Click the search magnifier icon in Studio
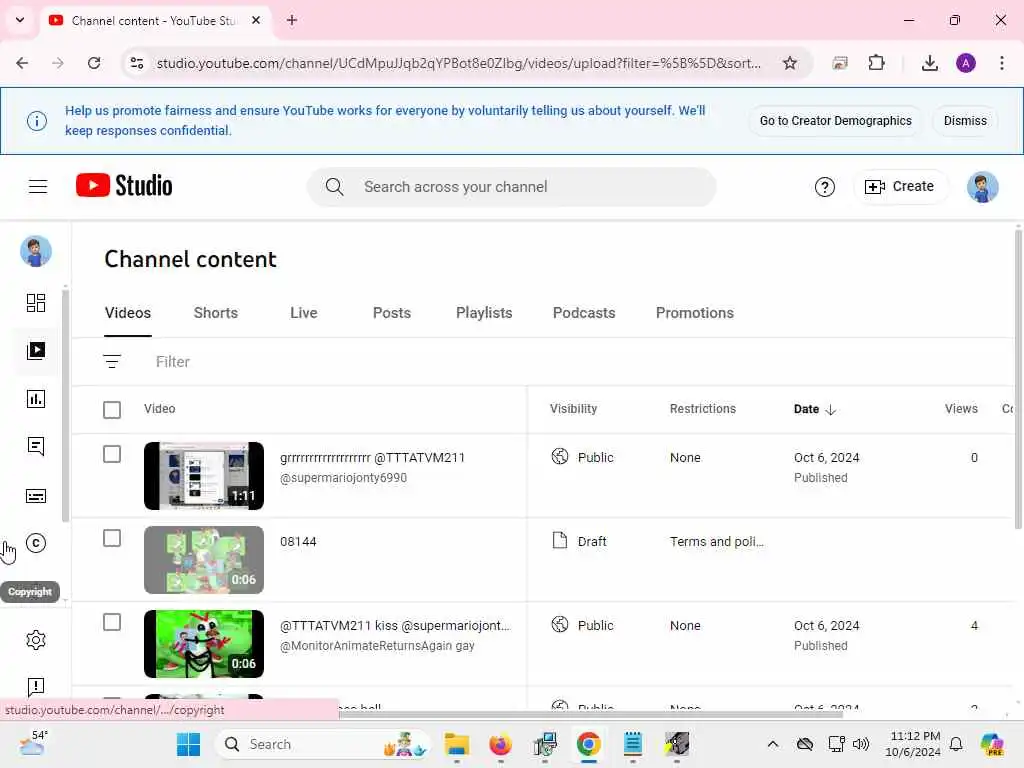 pos(334,187)
